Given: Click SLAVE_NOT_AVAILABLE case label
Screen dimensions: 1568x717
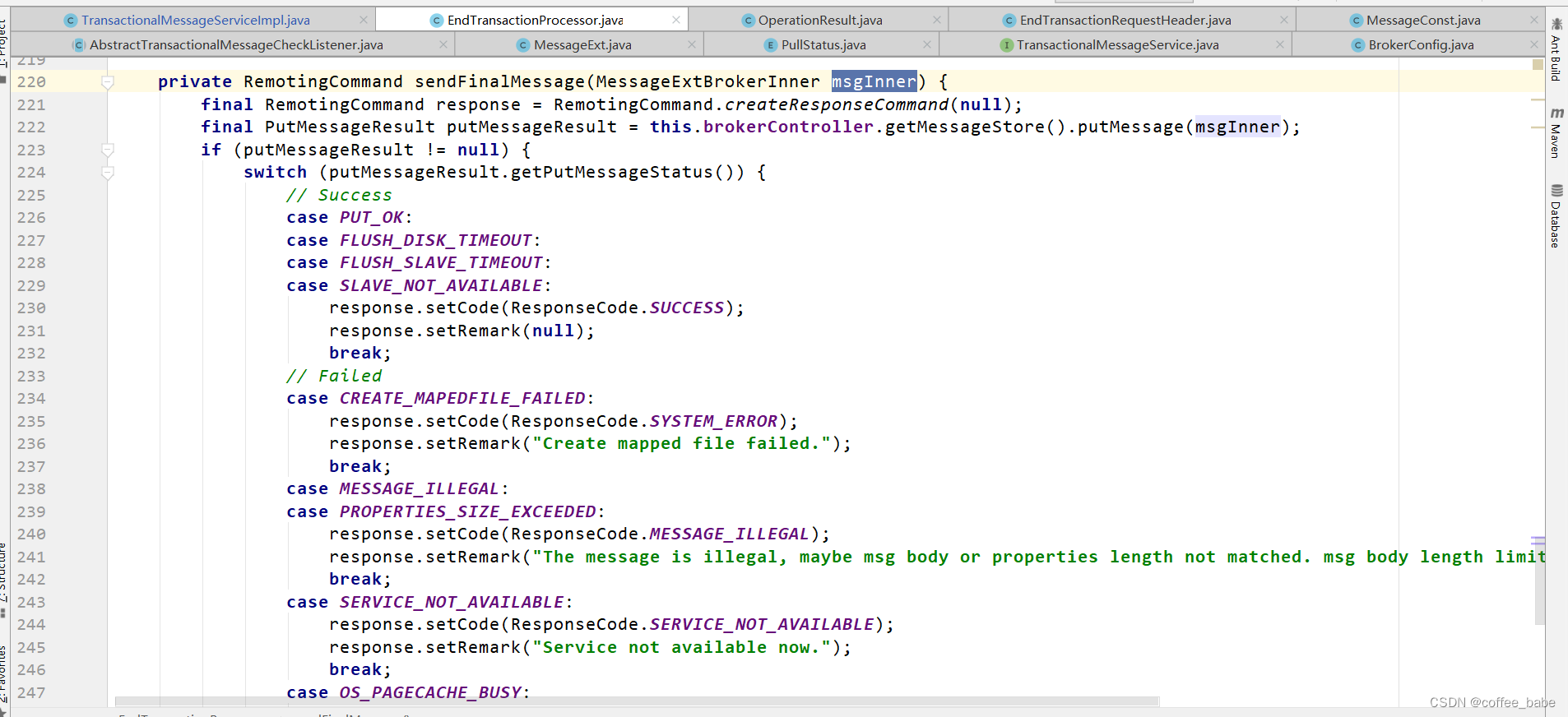Looking at the screenshot, I should pos(441,285).
